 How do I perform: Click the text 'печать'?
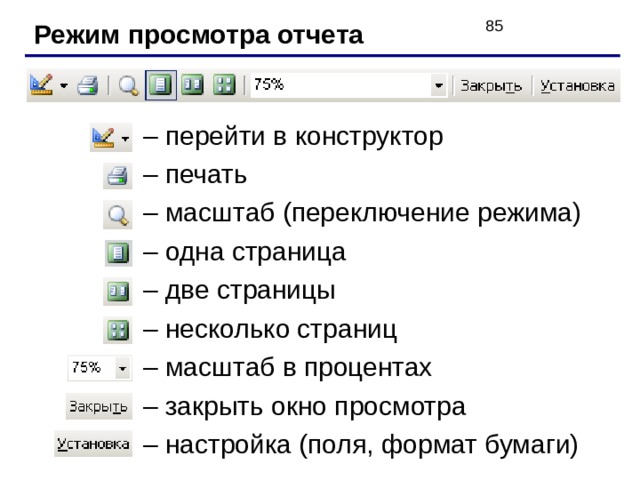[206, 176]
